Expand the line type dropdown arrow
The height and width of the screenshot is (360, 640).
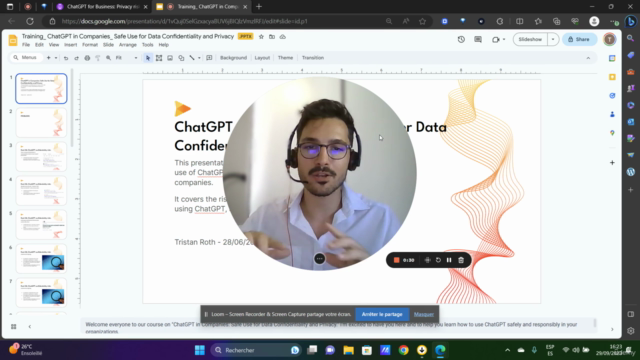[x=199, y=58]
